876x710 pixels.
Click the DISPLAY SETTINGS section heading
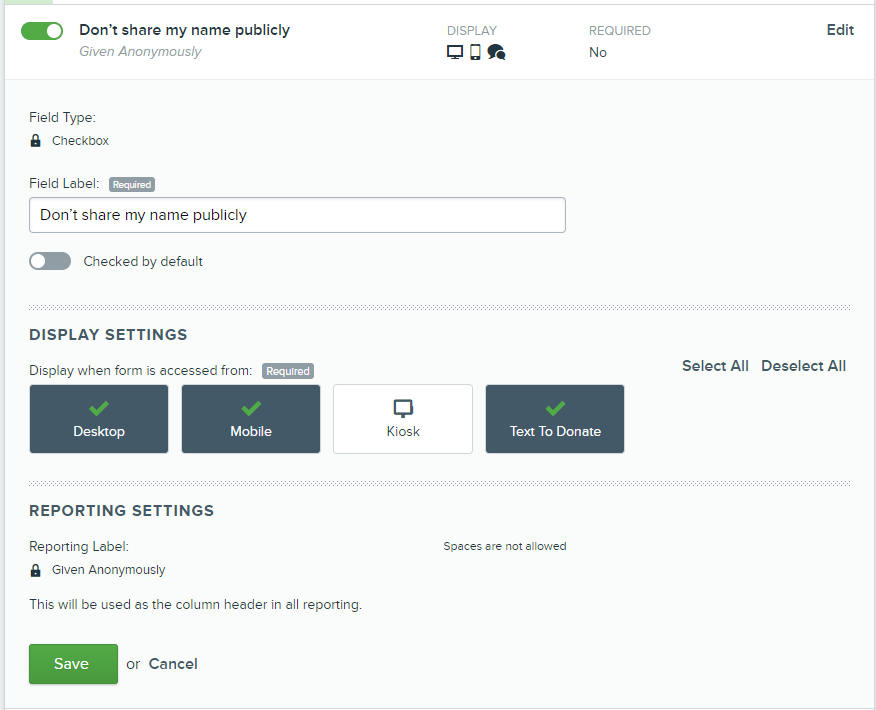click(108, 335)
